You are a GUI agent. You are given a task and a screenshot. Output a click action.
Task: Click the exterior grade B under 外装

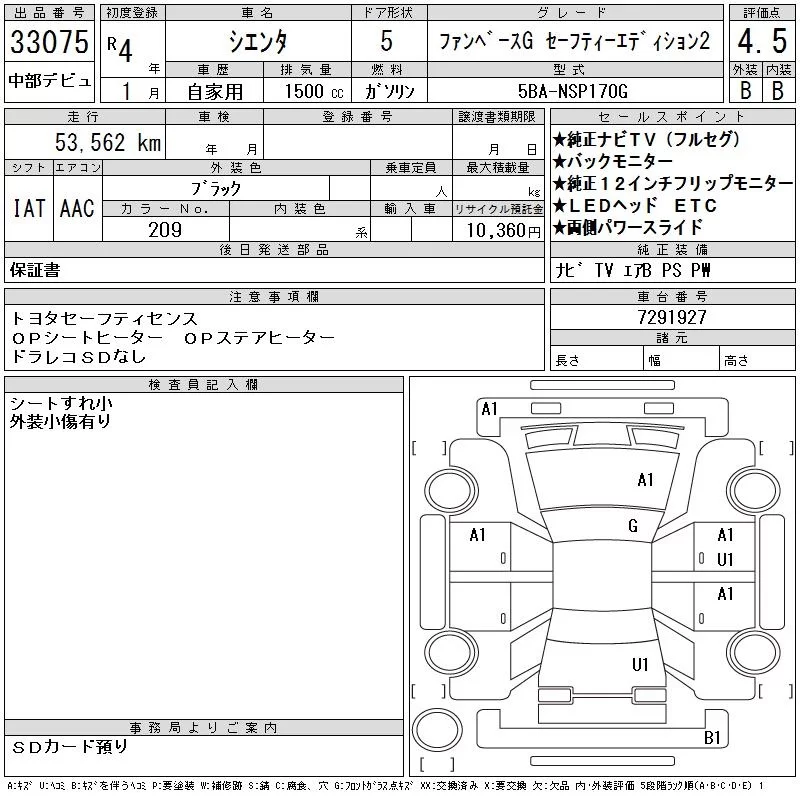746,90
